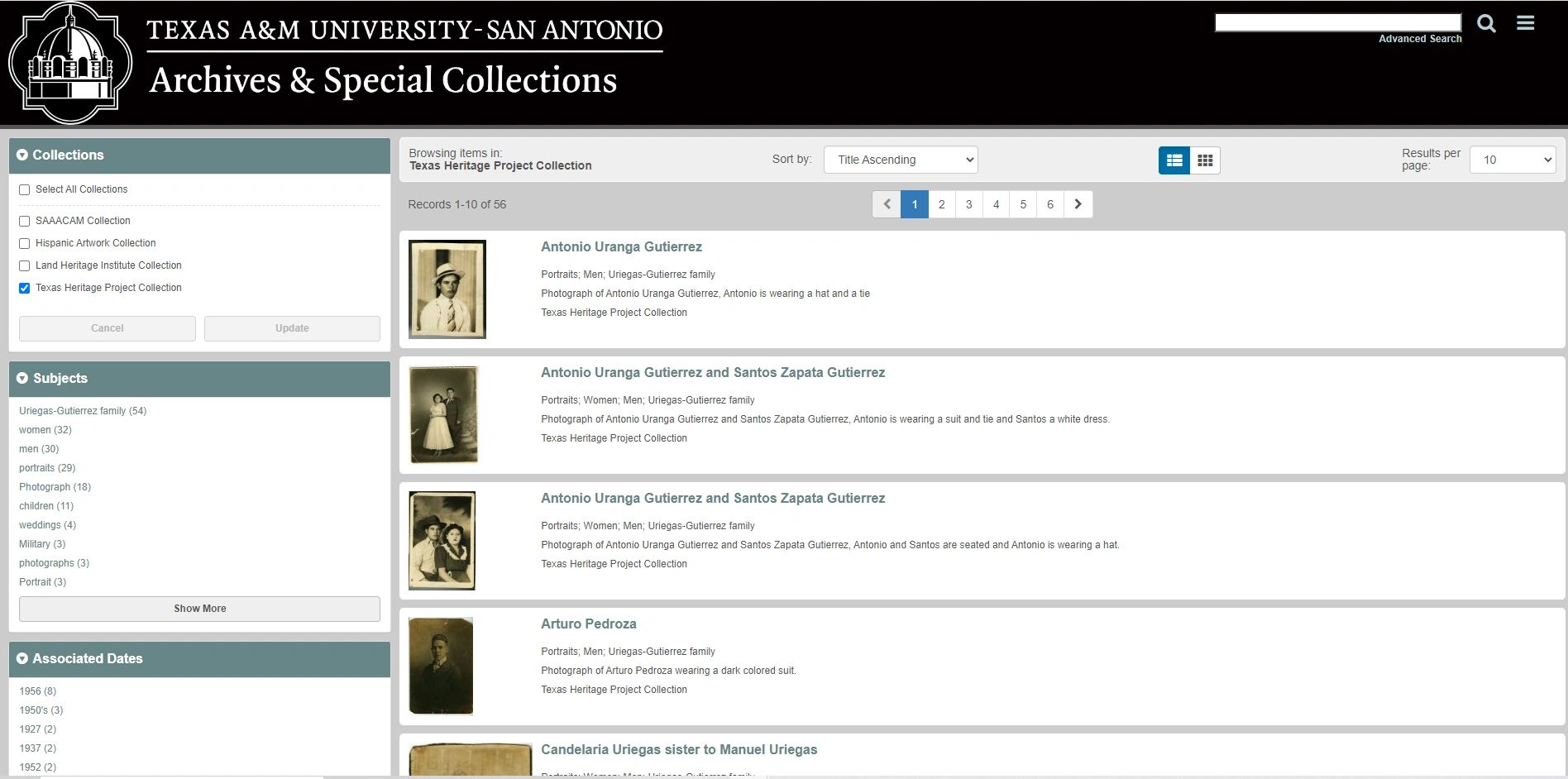The height and width of the screenshot is (779, 1568).
Task: Open the site search magnifying glass
Action: tap(1485, 24)
